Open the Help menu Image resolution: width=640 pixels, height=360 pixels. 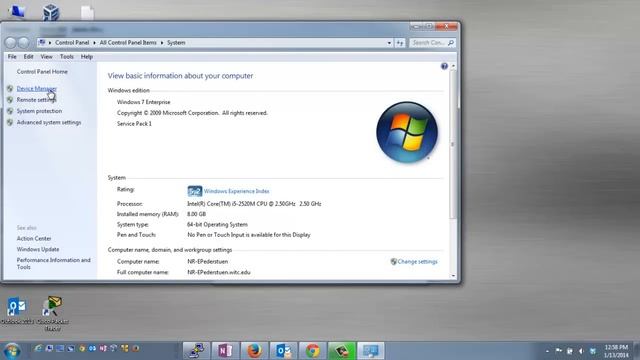tap(87, 57)
